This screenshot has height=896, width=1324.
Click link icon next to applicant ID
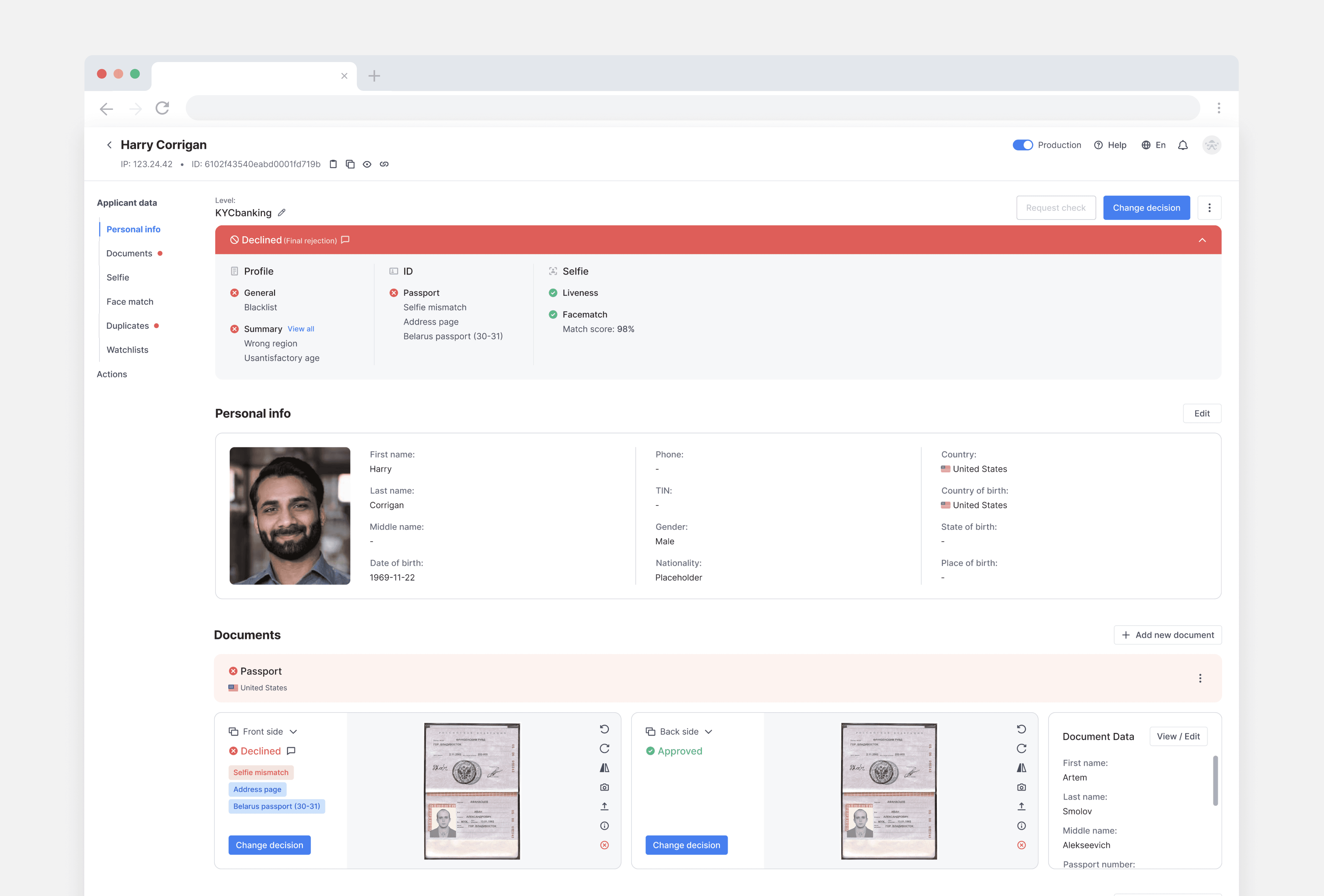pos(384,164)
